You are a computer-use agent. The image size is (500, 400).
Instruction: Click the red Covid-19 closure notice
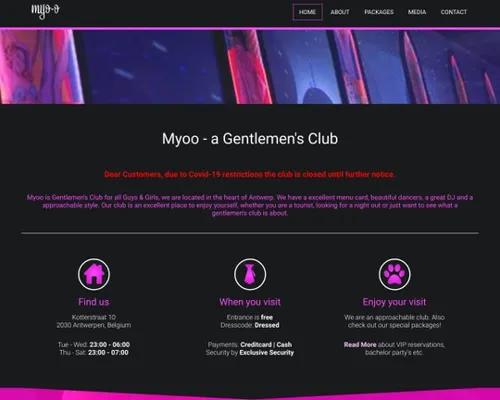pos(250,174)
